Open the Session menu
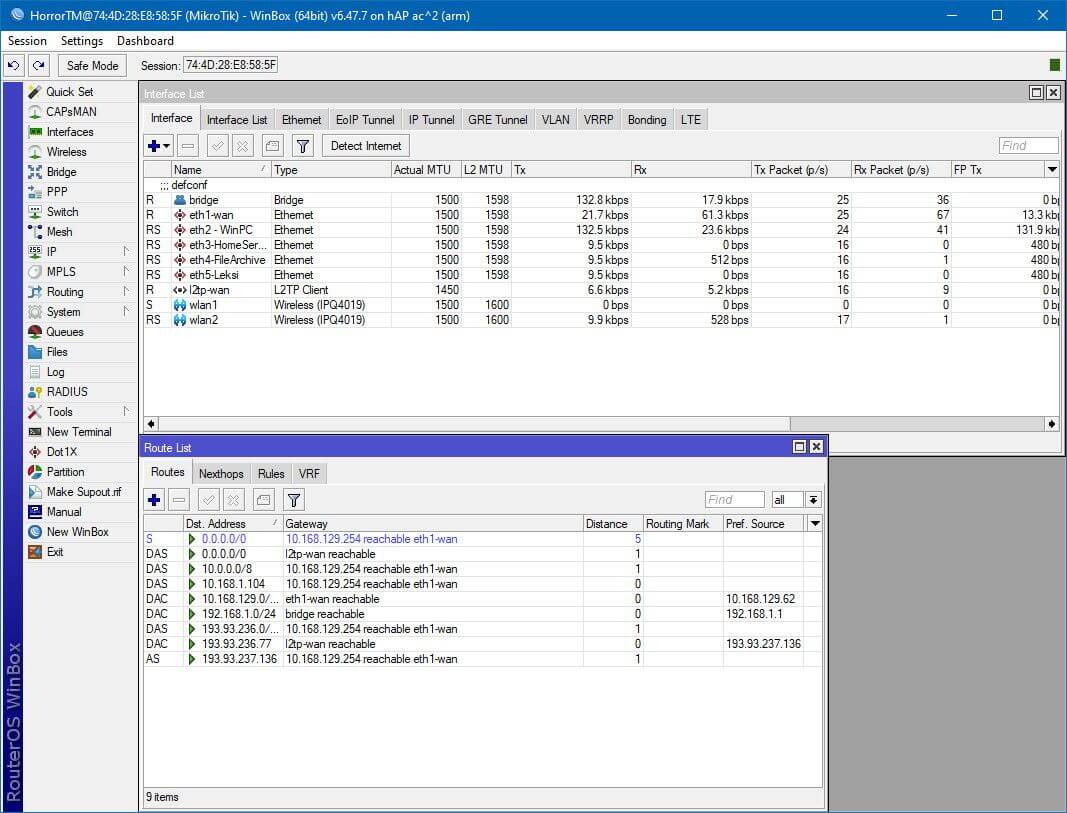Image resolution: width=1067 pixels, height=813 pixels. [27, 41]
